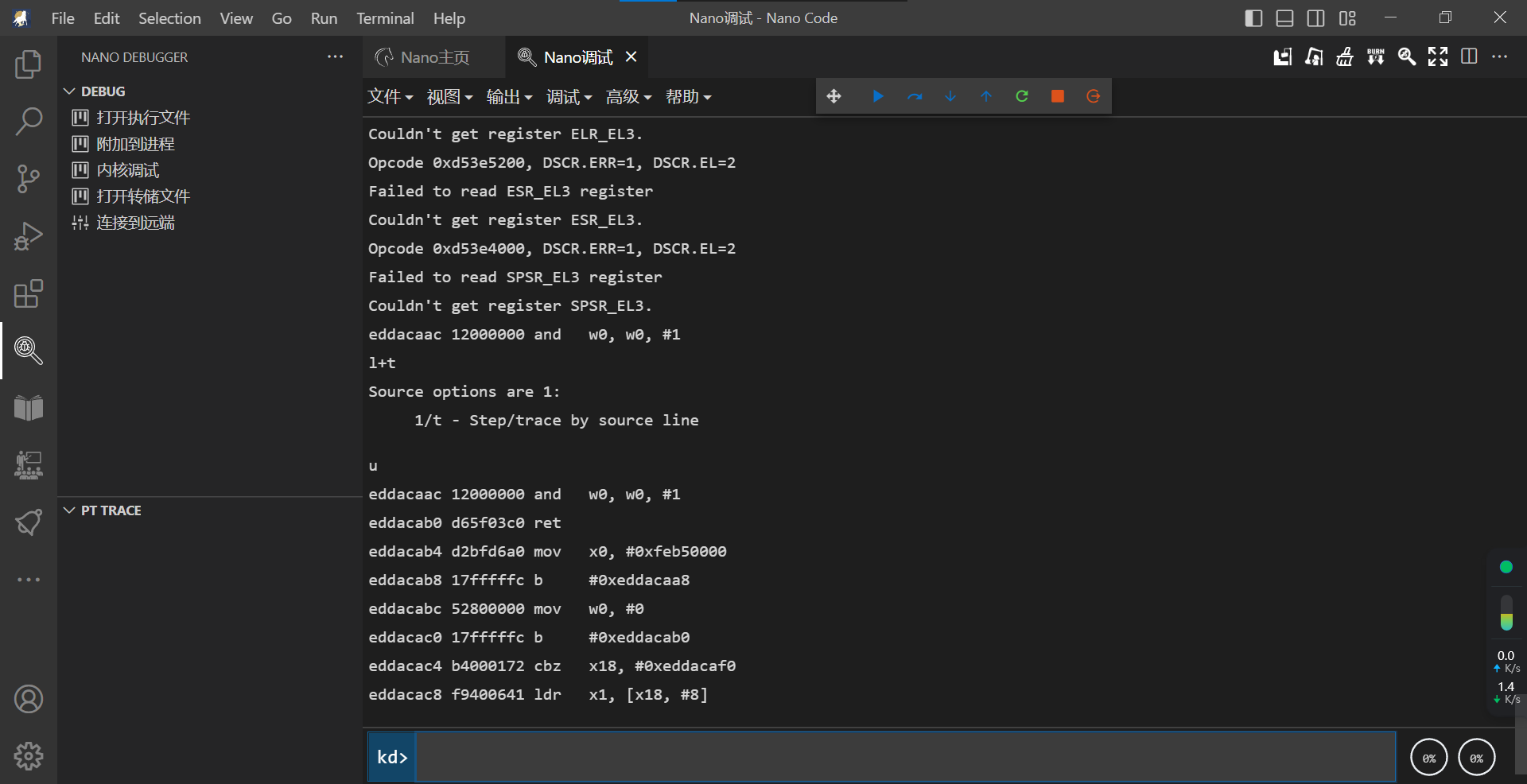Open the paint bucket icon view in activity bar
1527x784 pixels.
pyautogui.click(x=29, y=522)
